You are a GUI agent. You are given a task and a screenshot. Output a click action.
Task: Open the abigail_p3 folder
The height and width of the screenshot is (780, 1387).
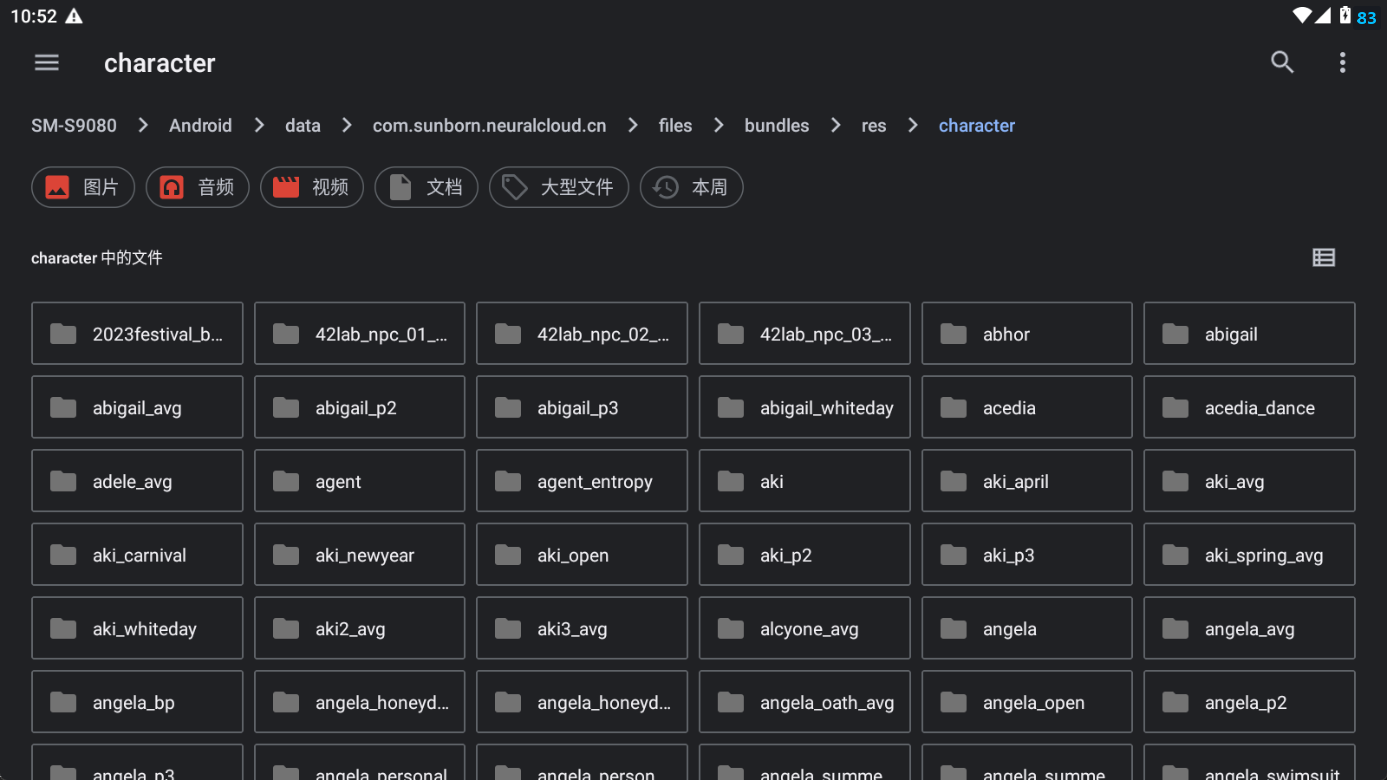(582, 407)
